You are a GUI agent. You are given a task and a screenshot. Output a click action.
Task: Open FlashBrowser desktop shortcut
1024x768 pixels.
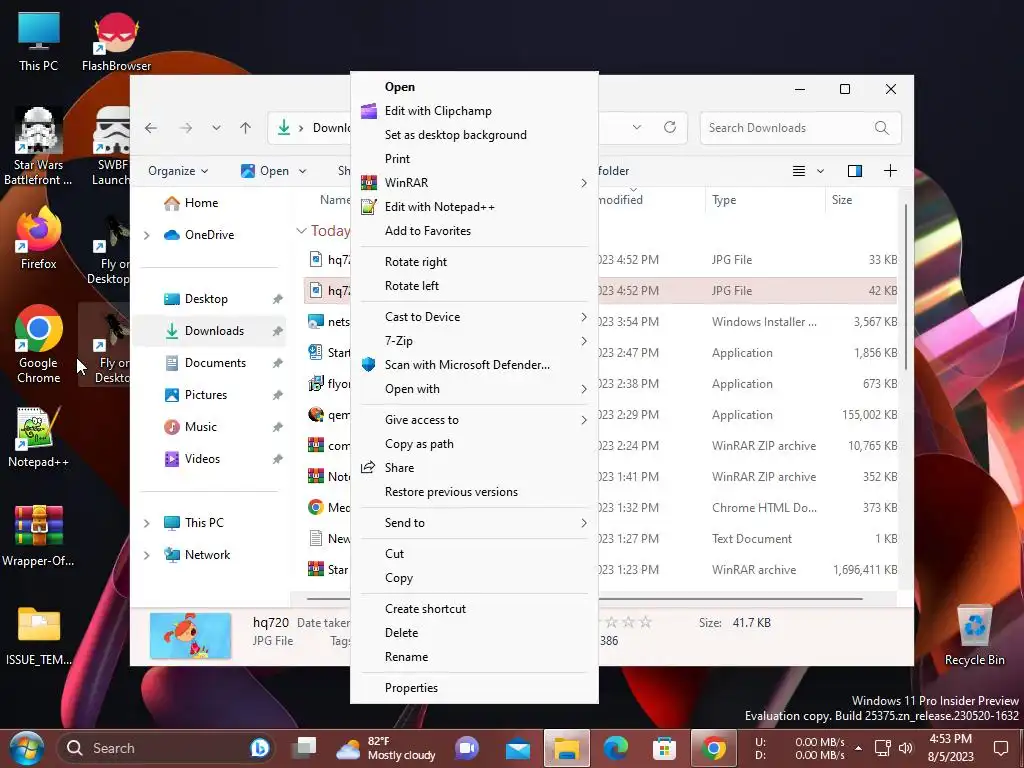[x=116, y=41]
